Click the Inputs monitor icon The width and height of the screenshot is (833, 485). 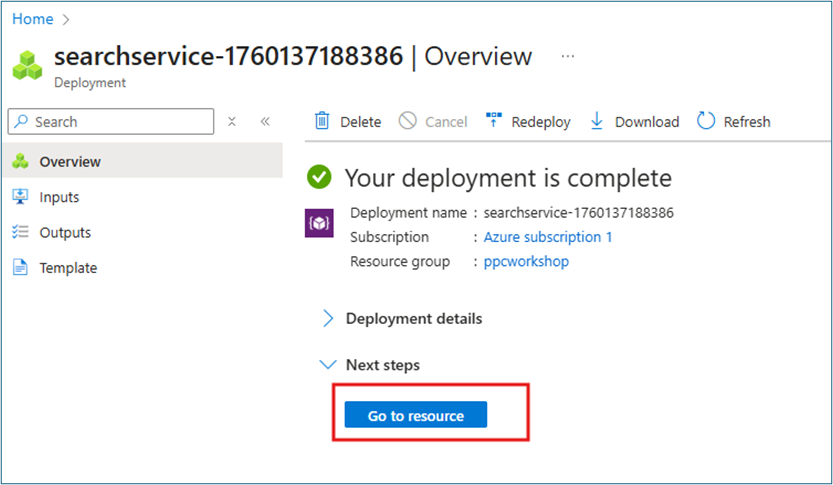(20, 197)
